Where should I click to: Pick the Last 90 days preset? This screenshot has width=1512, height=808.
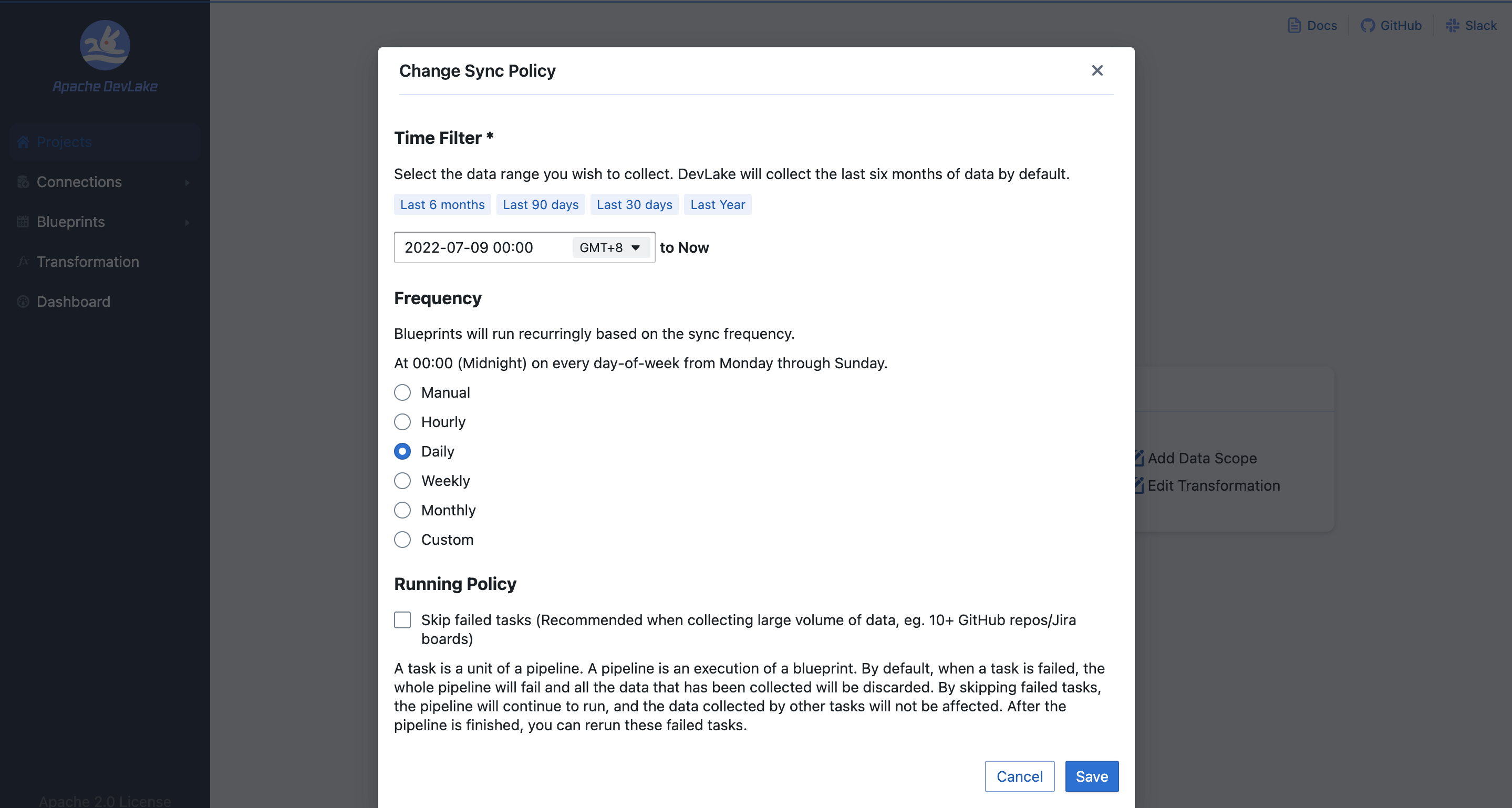coord(540,204)
